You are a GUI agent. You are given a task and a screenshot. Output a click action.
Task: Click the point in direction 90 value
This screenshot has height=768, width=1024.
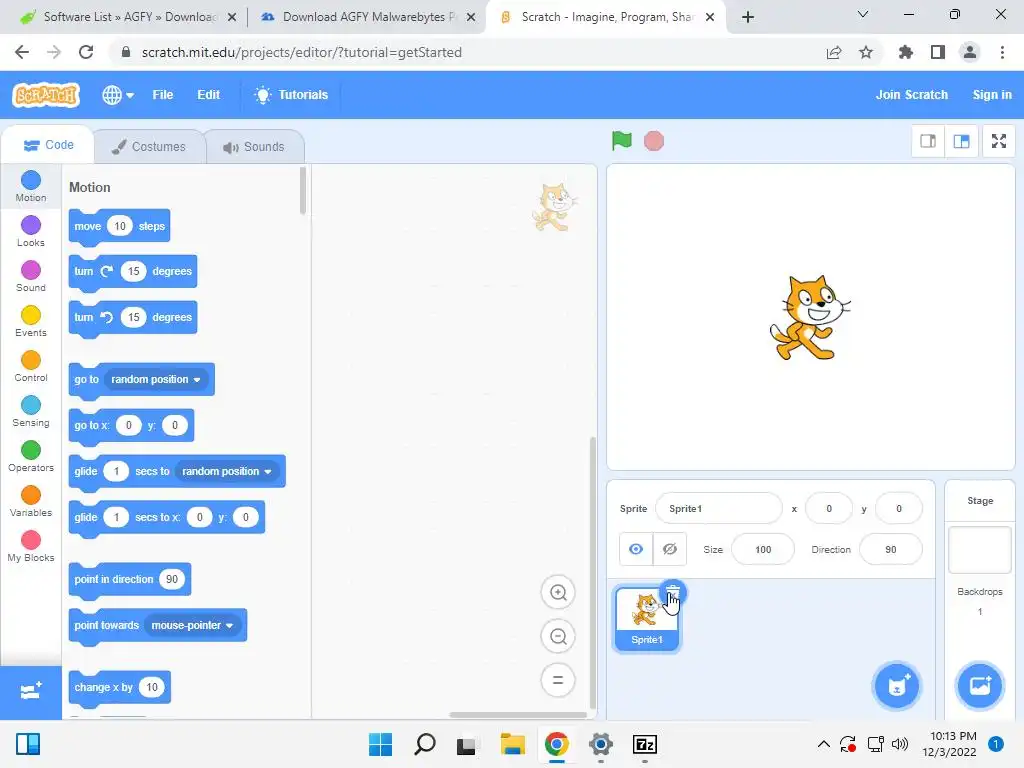pyautogui.click(x=172, y=579)
